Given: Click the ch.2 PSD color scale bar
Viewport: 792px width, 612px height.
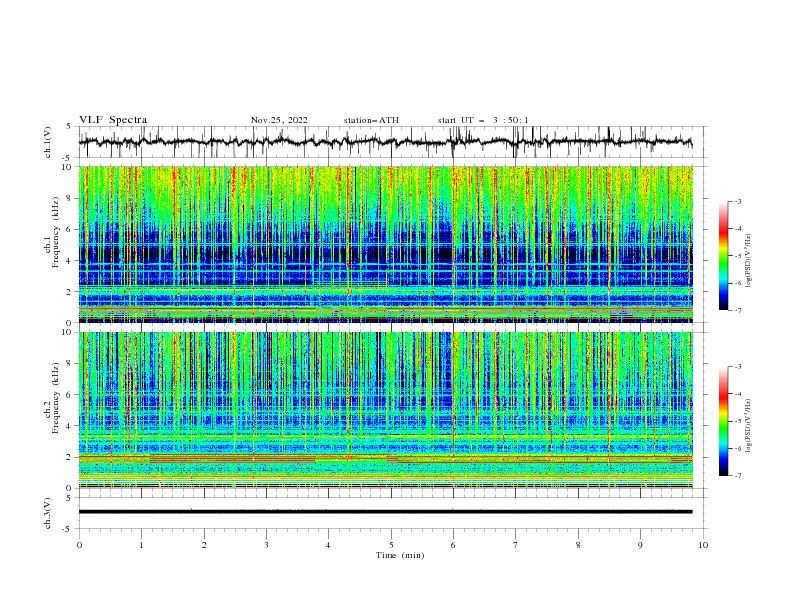Looking at the screenshot, I should pyautogui.click(x=723, y=421).
